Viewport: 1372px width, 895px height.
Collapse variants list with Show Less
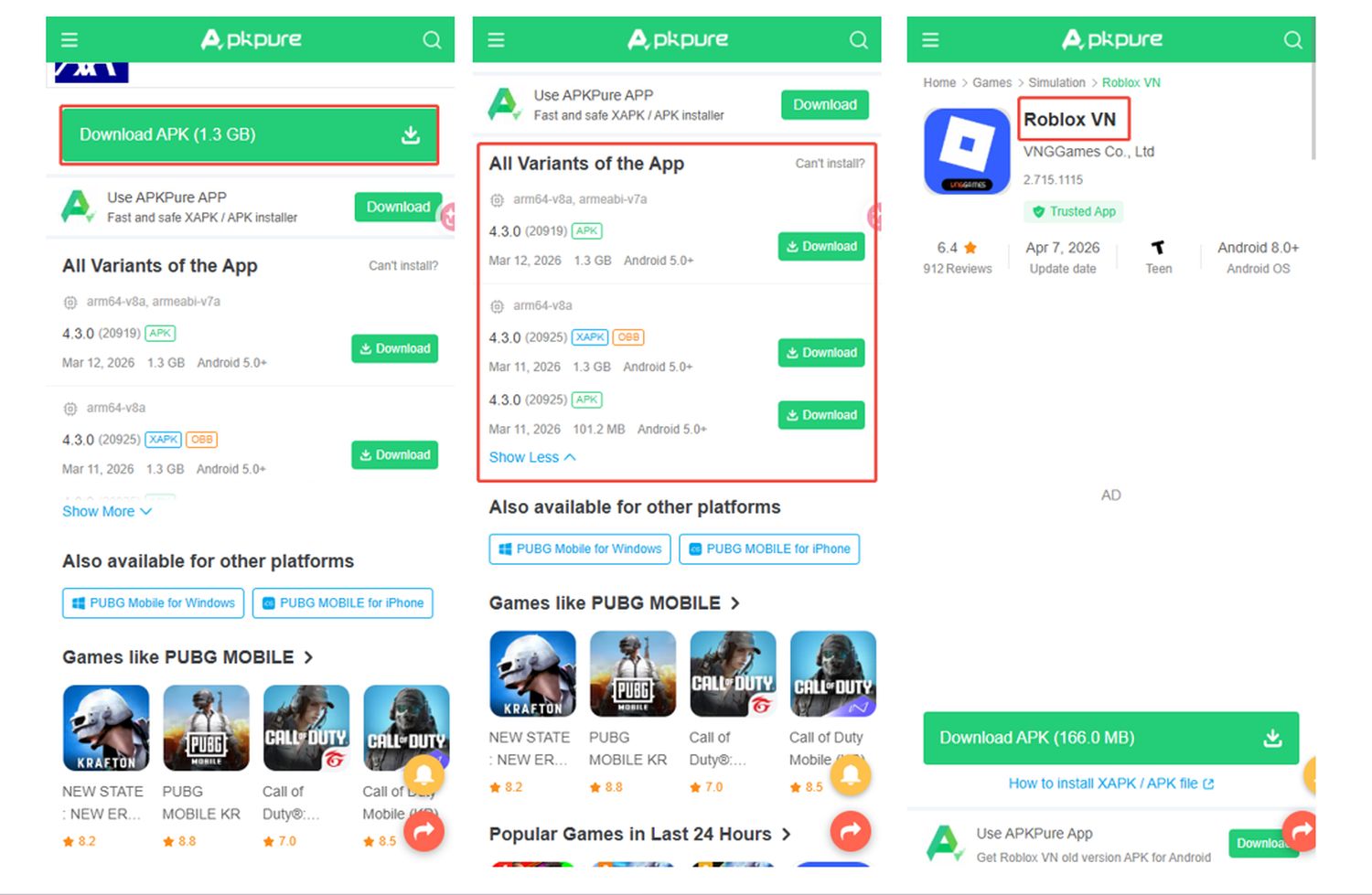click(532, 457)
